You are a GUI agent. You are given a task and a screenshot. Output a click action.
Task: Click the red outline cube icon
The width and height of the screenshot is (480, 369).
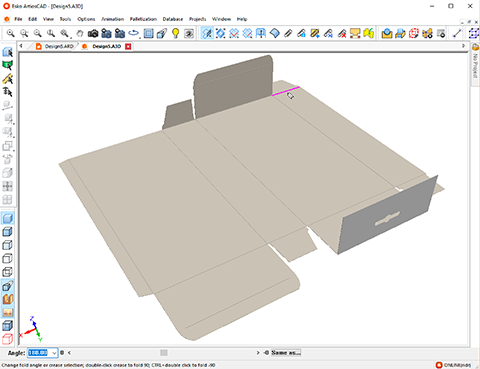click(x=8, y=339)
